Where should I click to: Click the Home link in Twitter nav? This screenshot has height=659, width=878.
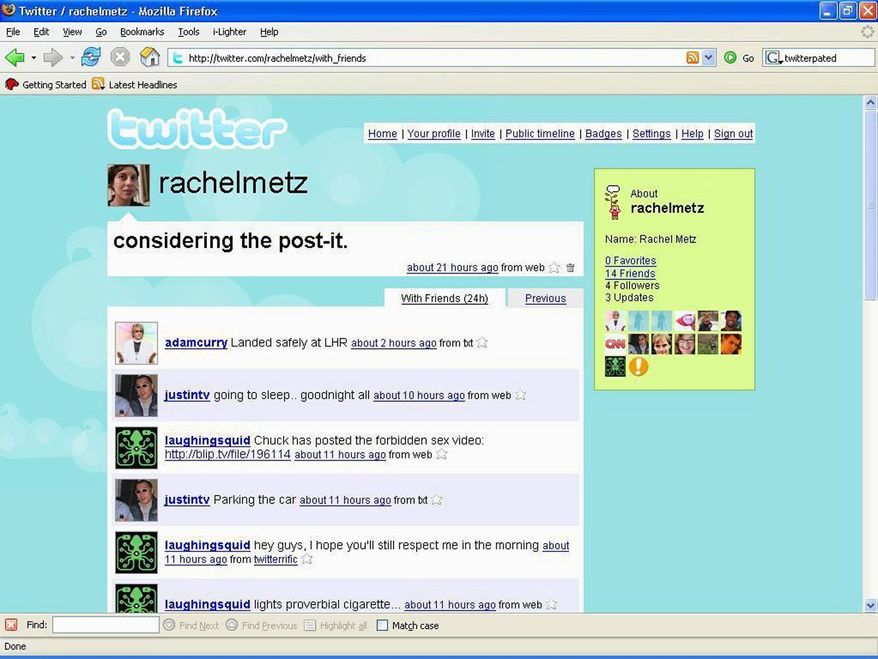pos(382,134)
